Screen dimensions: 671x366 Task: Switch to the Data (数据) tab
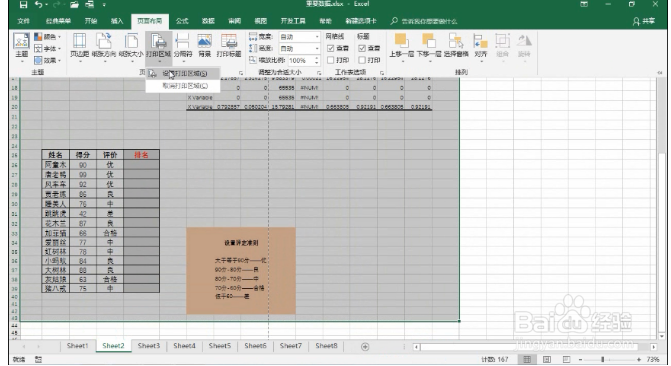pos(208,21)
